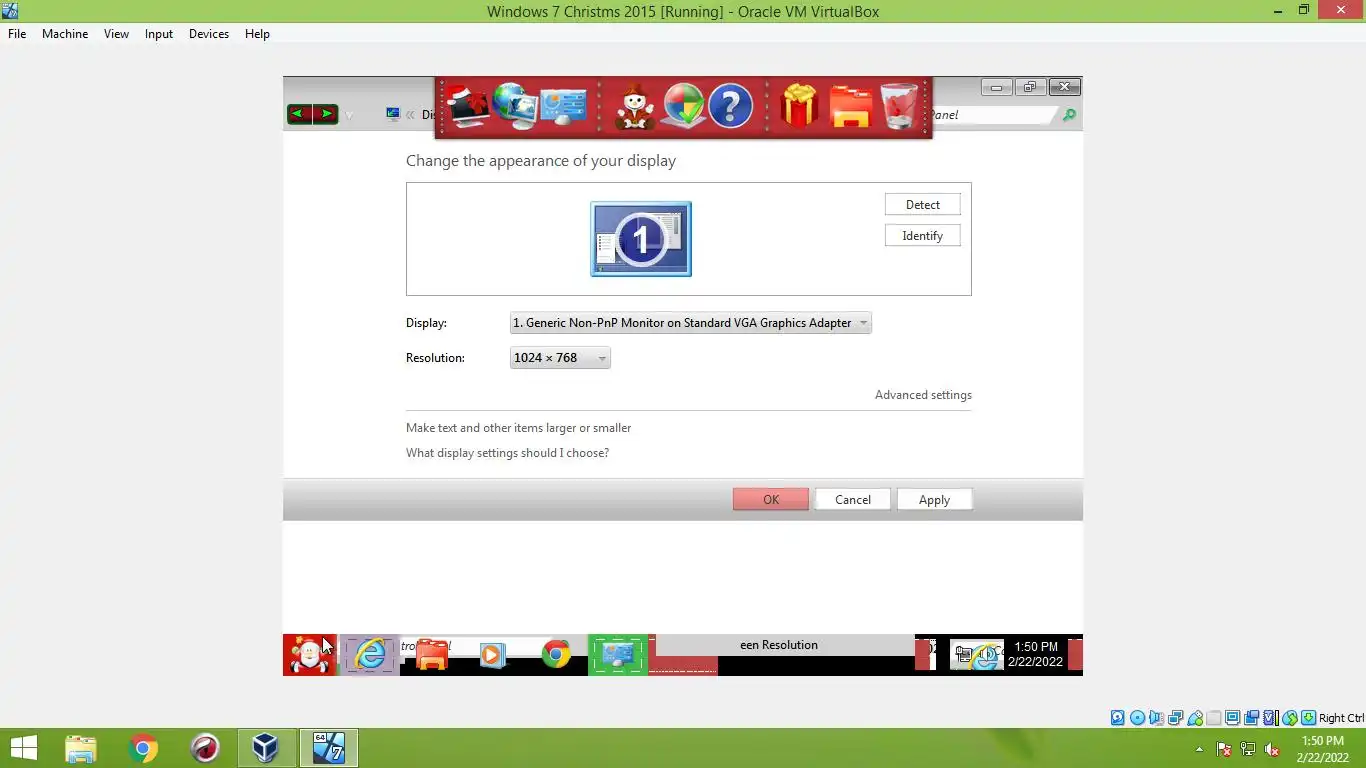Open the Control Panel icon in dock
This screenshot has width=1366, height=768.
point(563,107)
